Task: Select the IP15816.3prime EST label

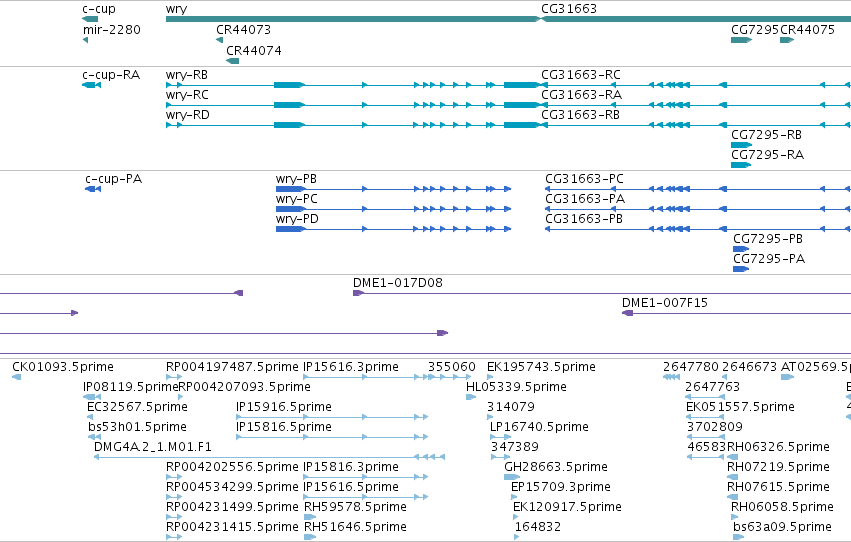Action: pos(351,467)
